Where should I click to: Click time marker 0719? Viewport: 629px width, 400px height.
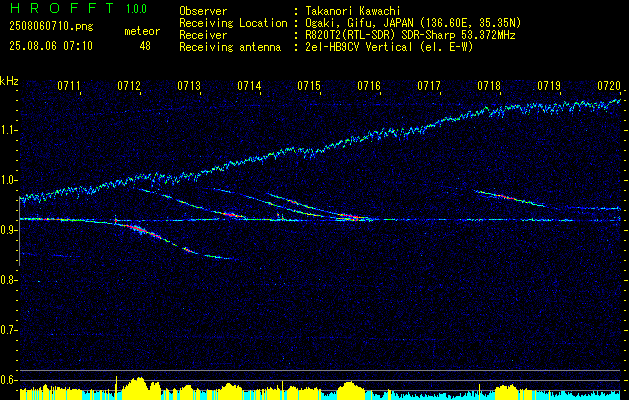(549, 85)
